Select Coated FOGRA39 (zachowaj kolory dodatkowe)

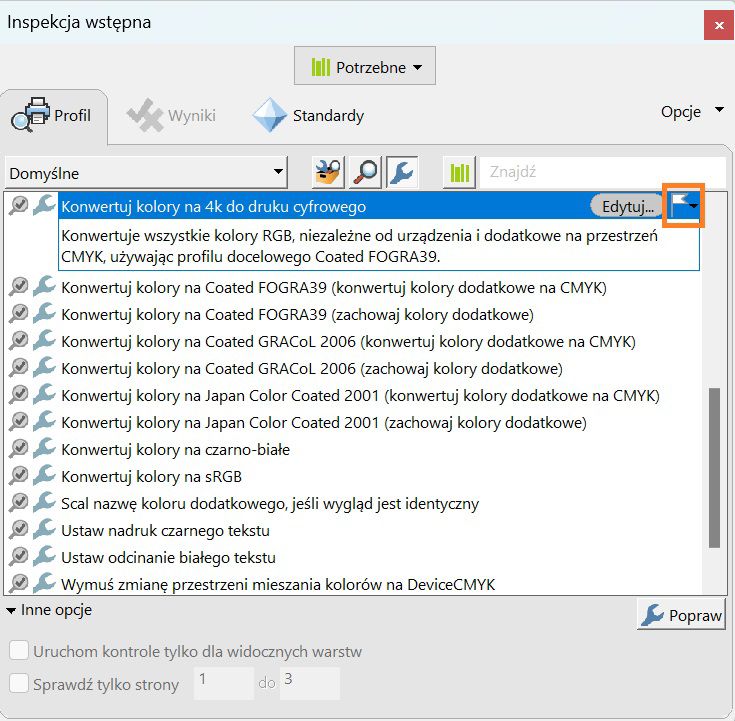297,315
